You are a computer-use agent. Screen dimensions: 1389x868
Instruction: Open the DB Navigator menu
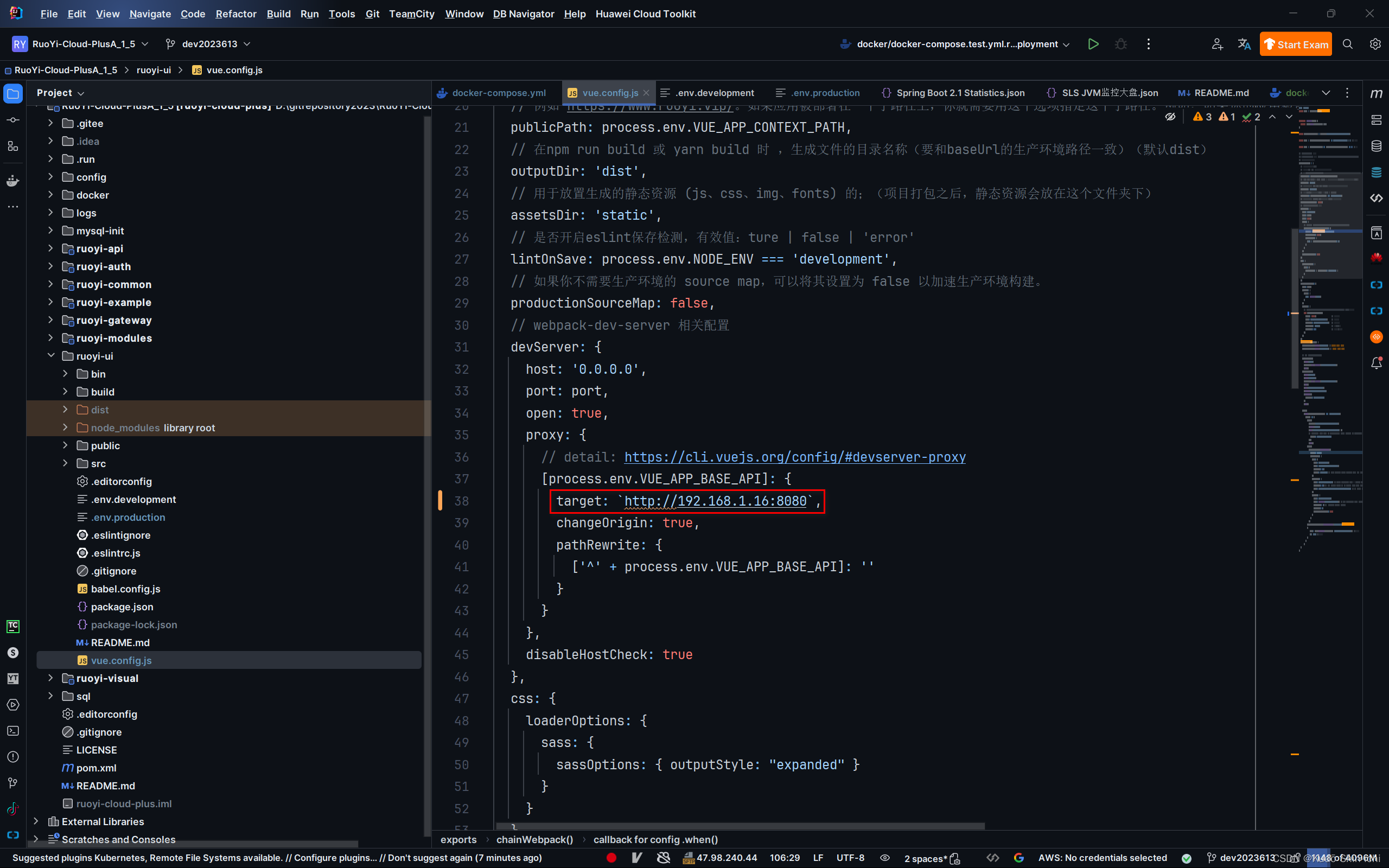[x=524, y=14]
